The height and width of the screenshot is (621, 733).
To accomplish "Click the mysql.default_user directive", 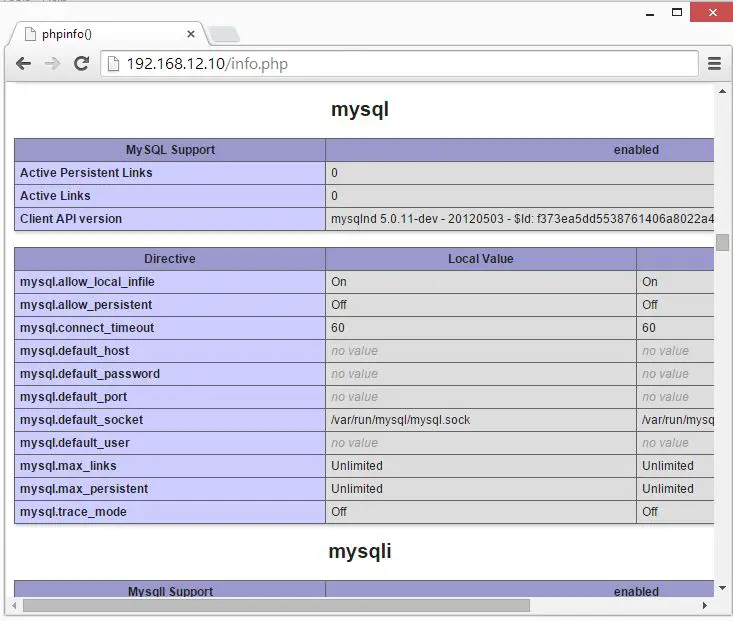I will (75, 442).
